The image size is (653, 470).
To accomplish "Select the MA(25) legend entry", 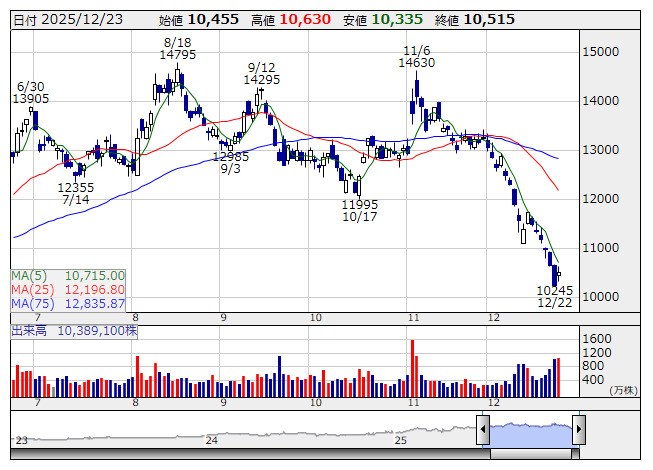I will pyautogui.click(x=68, y=289).
